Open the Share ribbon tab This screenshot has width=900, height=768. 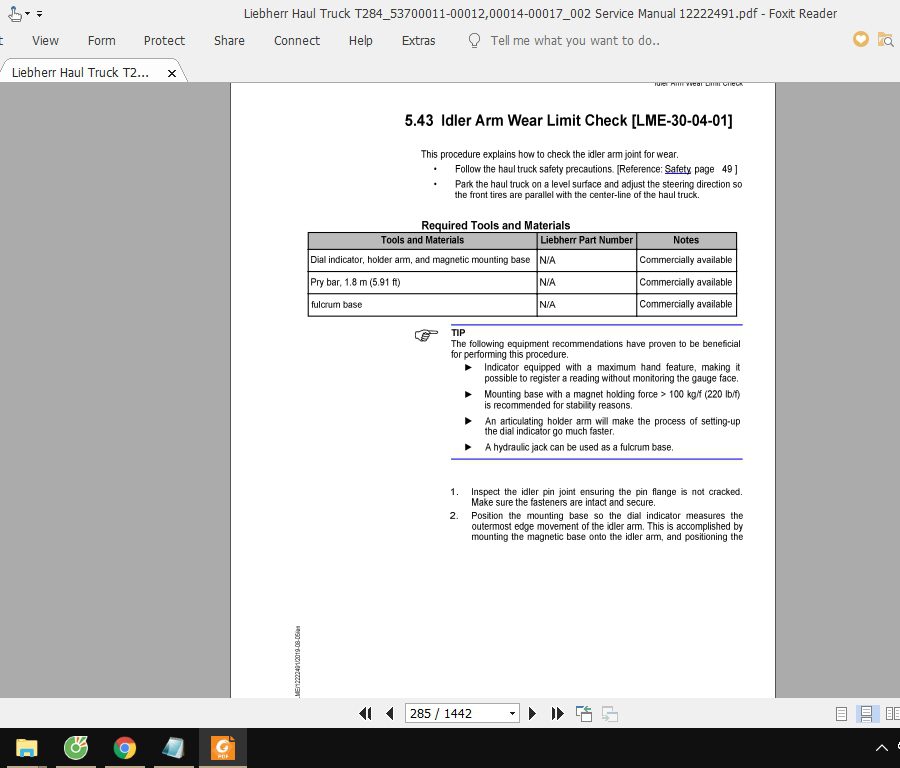pos(229,41)
